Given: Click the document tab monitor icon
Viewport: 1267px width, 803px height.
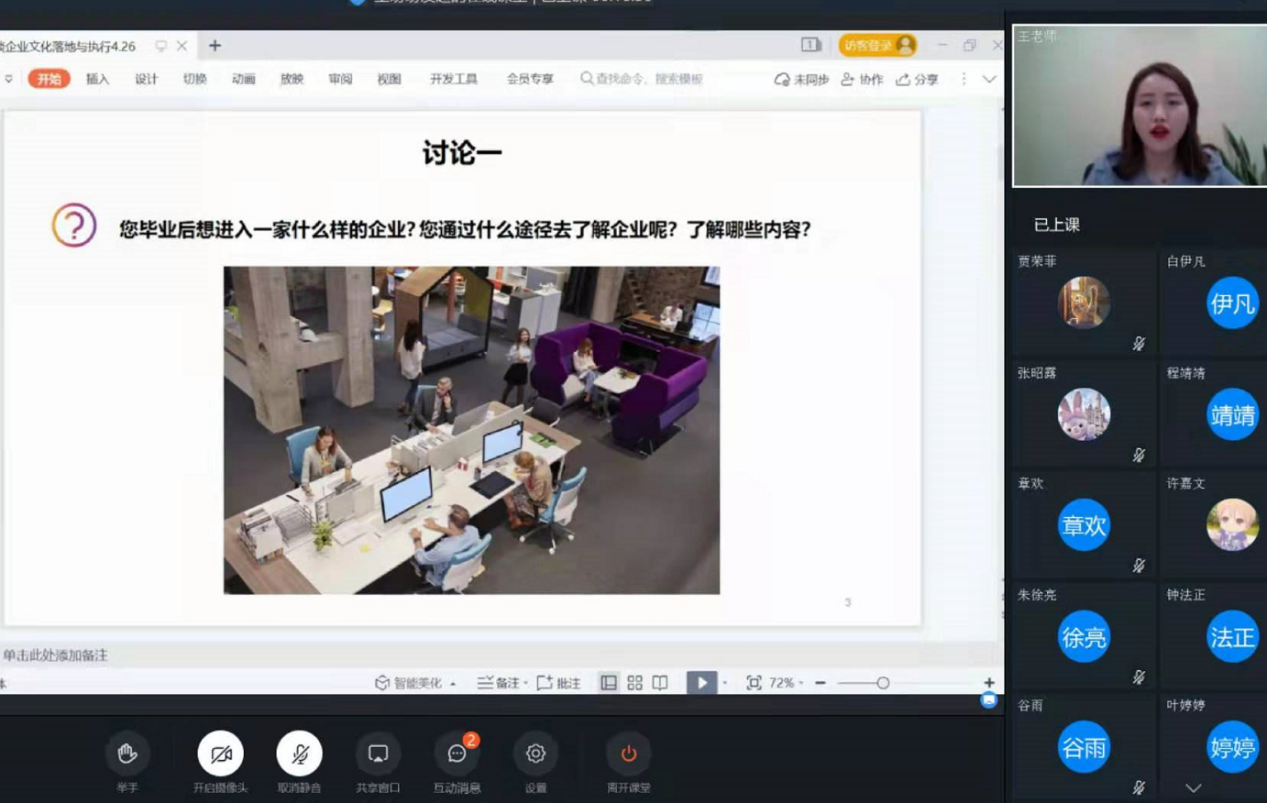Looking at the screenshot, I should 161,46.
